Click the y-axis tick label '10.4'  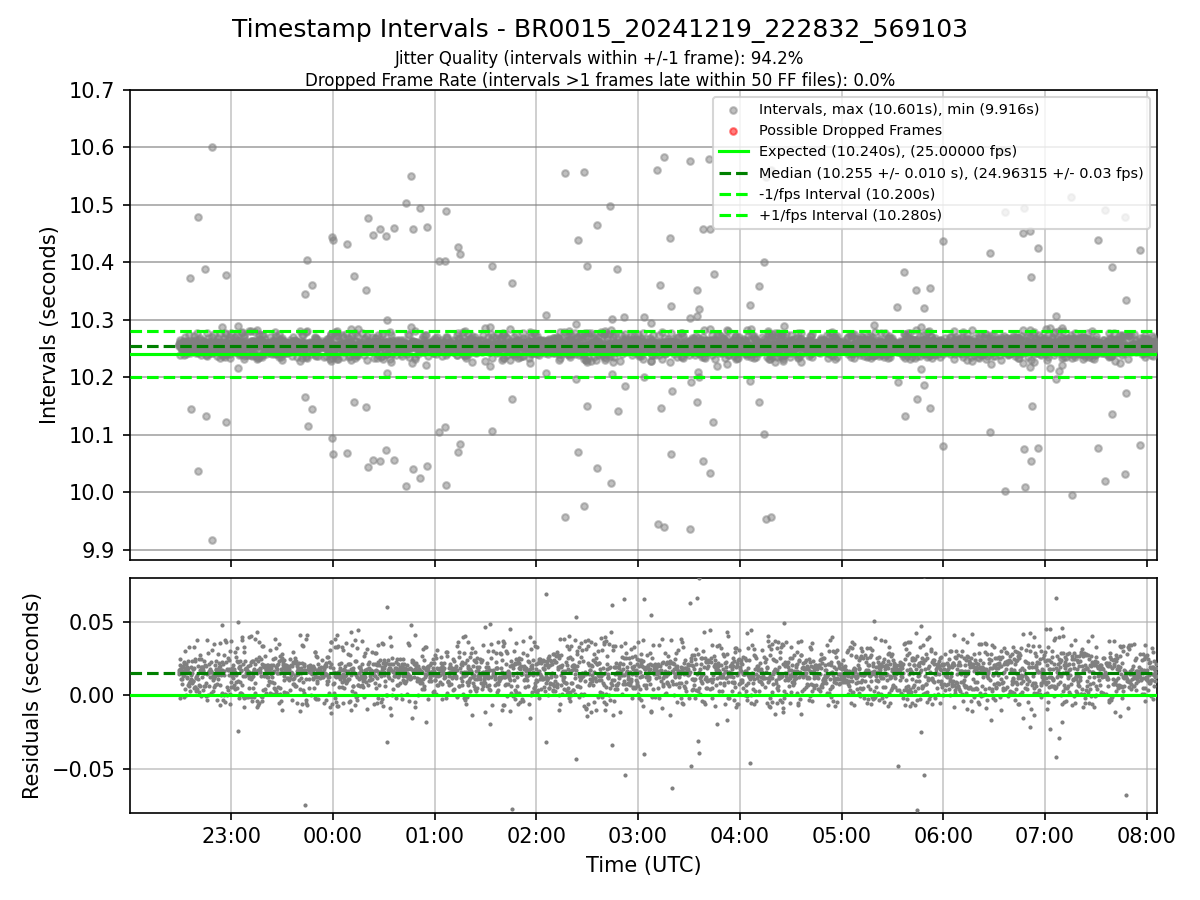(x=94, y=263)
